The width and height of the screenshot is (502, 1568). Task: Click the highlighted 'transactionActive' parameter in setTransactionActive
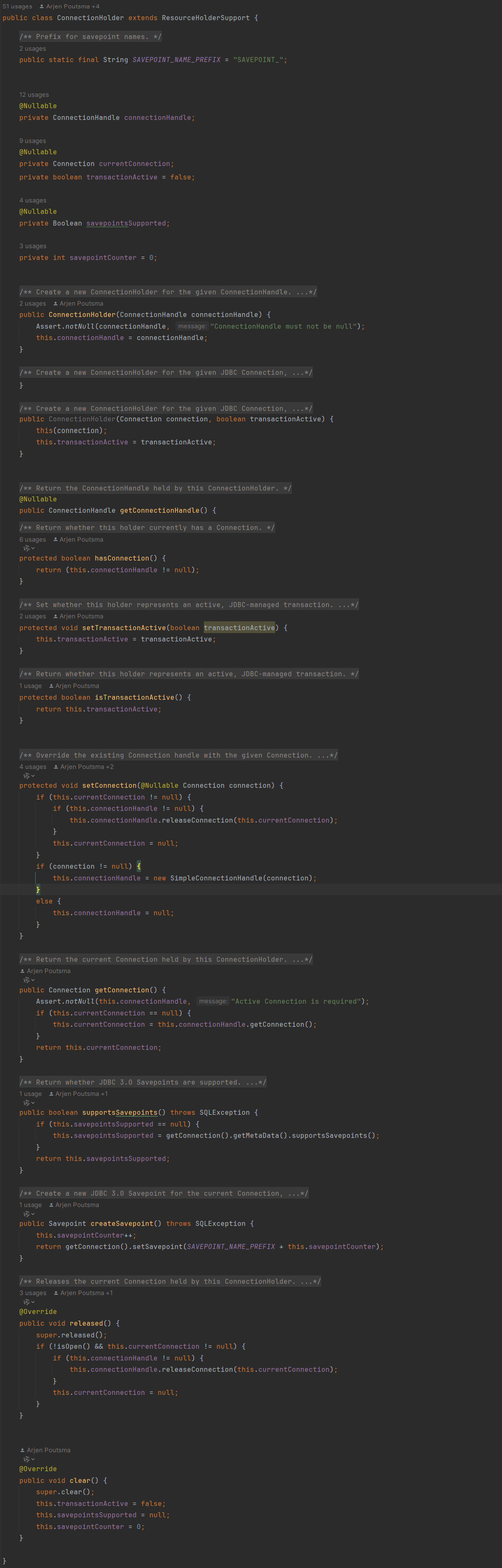(x=239, y=628)
